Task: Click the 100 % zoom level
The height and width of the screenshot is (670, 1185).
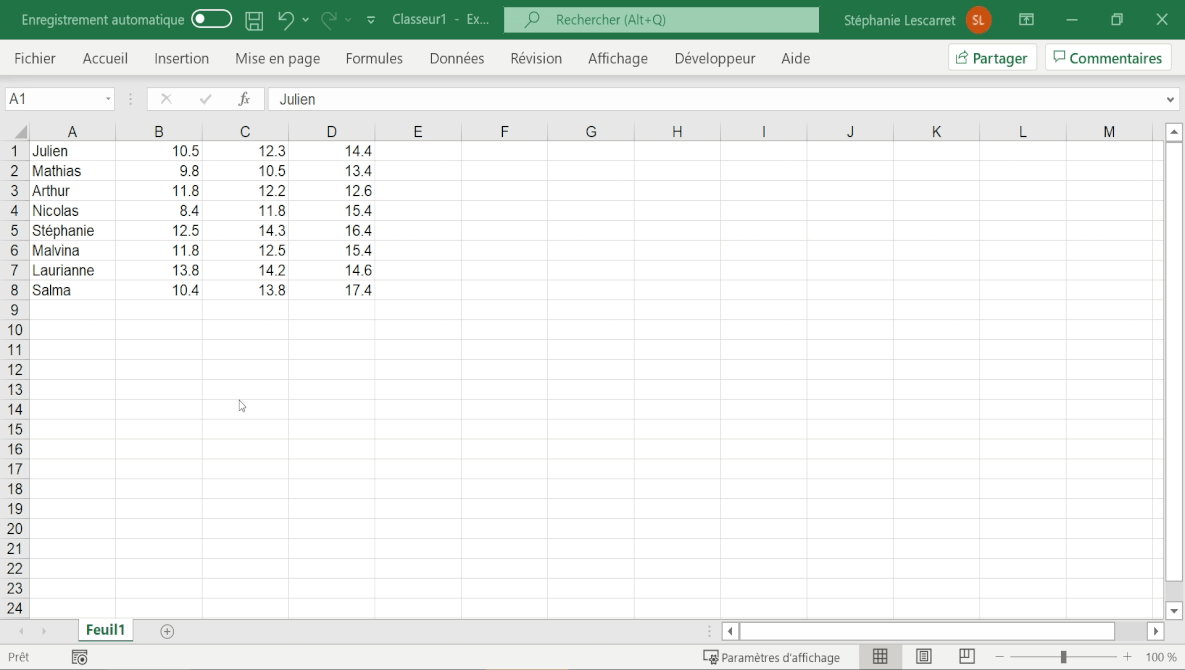Action: point(1161,657)
